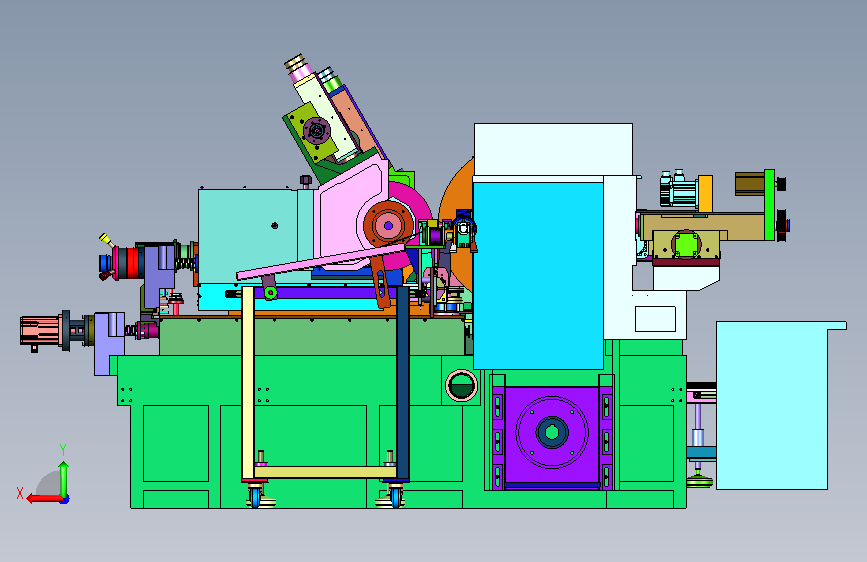The height and width of the screenshot is (562, 867).
Task: Select the blue worm gear reducer near the wheel
Action: 463,228
